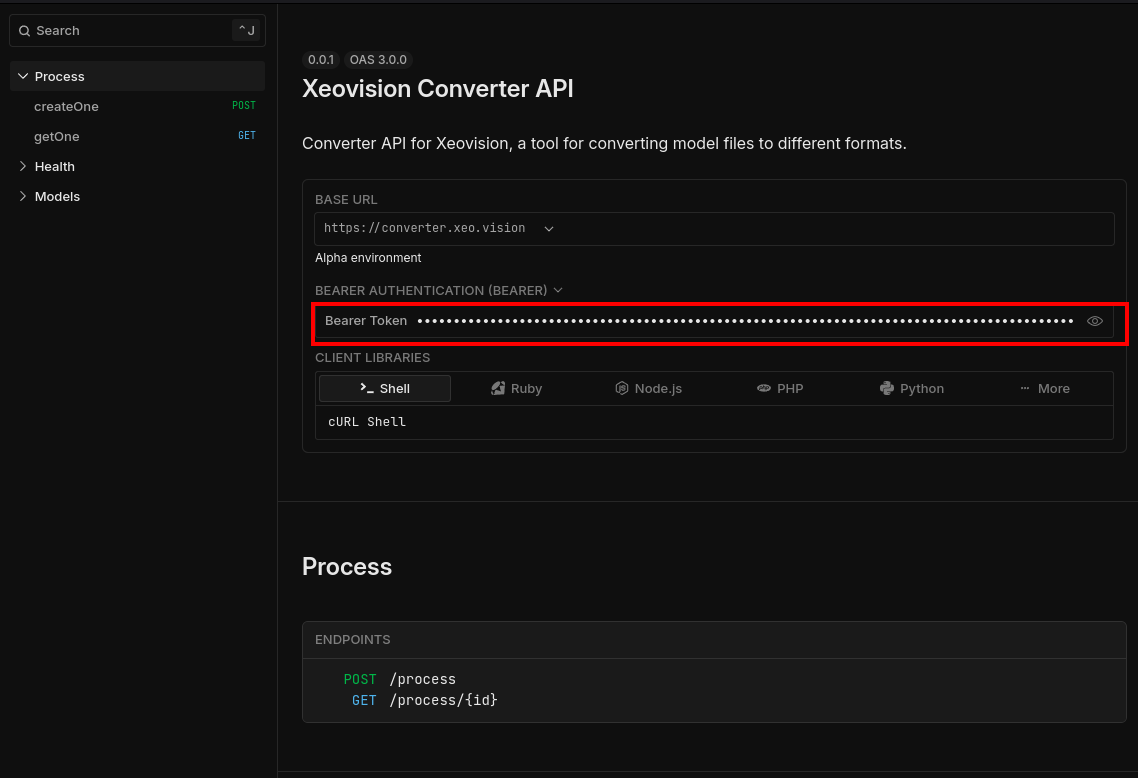This screenshot has width=1138, height=778.
Task: Click the Python logo icon
Action: pos(886,388)
